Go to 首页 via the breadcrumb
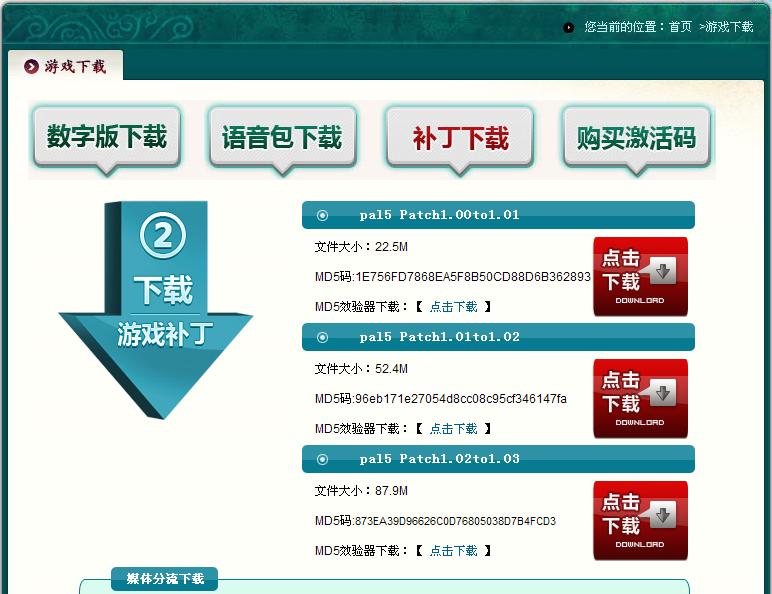 pos(680,27)
